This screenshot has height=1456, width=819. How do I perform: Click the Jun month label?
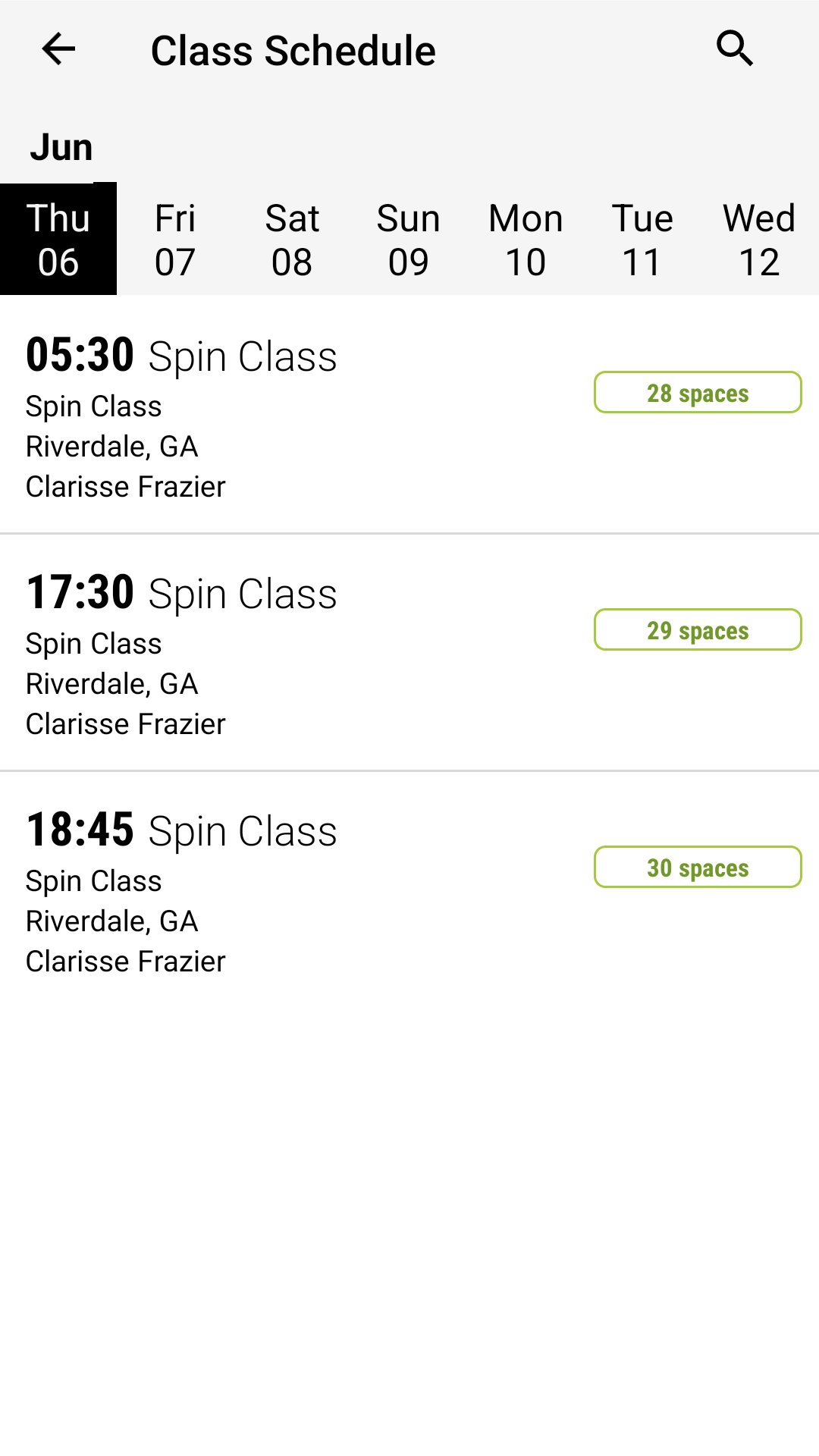(61, 147)
